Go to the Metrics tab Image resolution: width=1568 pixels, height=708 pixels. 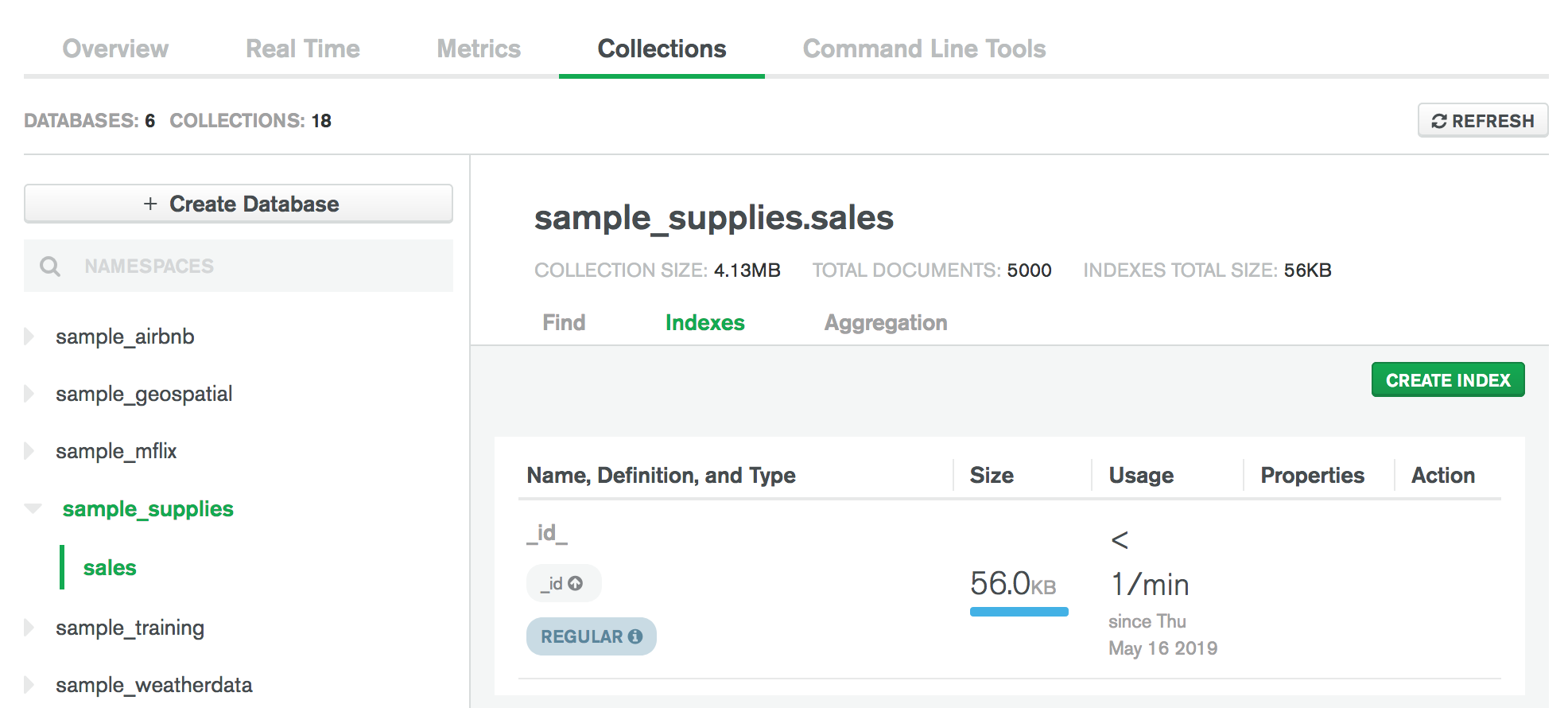pyautogui.click(x=479, y=49)
